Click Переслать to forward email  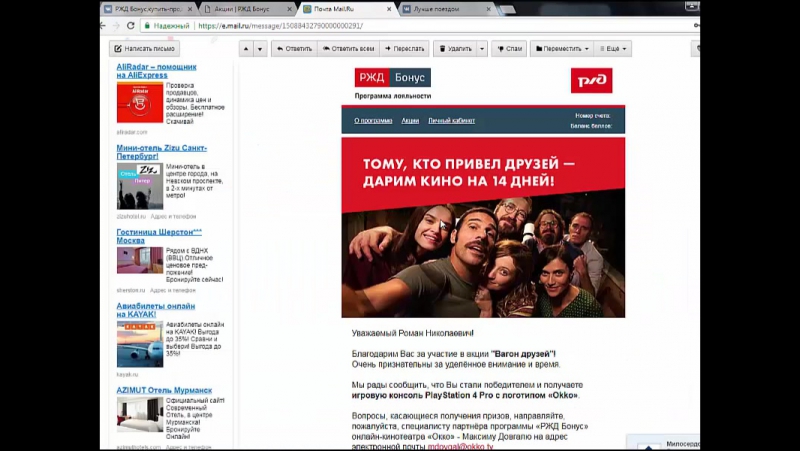tap(404, 48)
